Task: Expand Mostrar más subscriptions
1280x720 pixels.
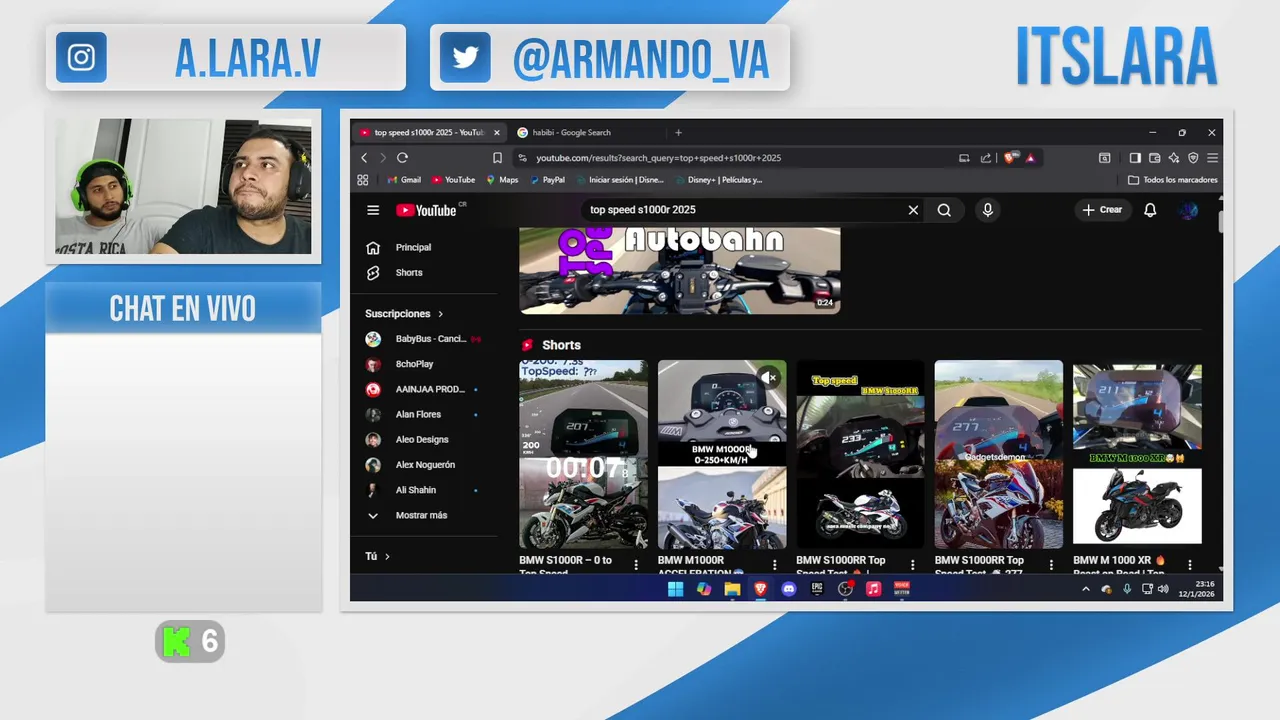Action: click(x=421, y=515)
